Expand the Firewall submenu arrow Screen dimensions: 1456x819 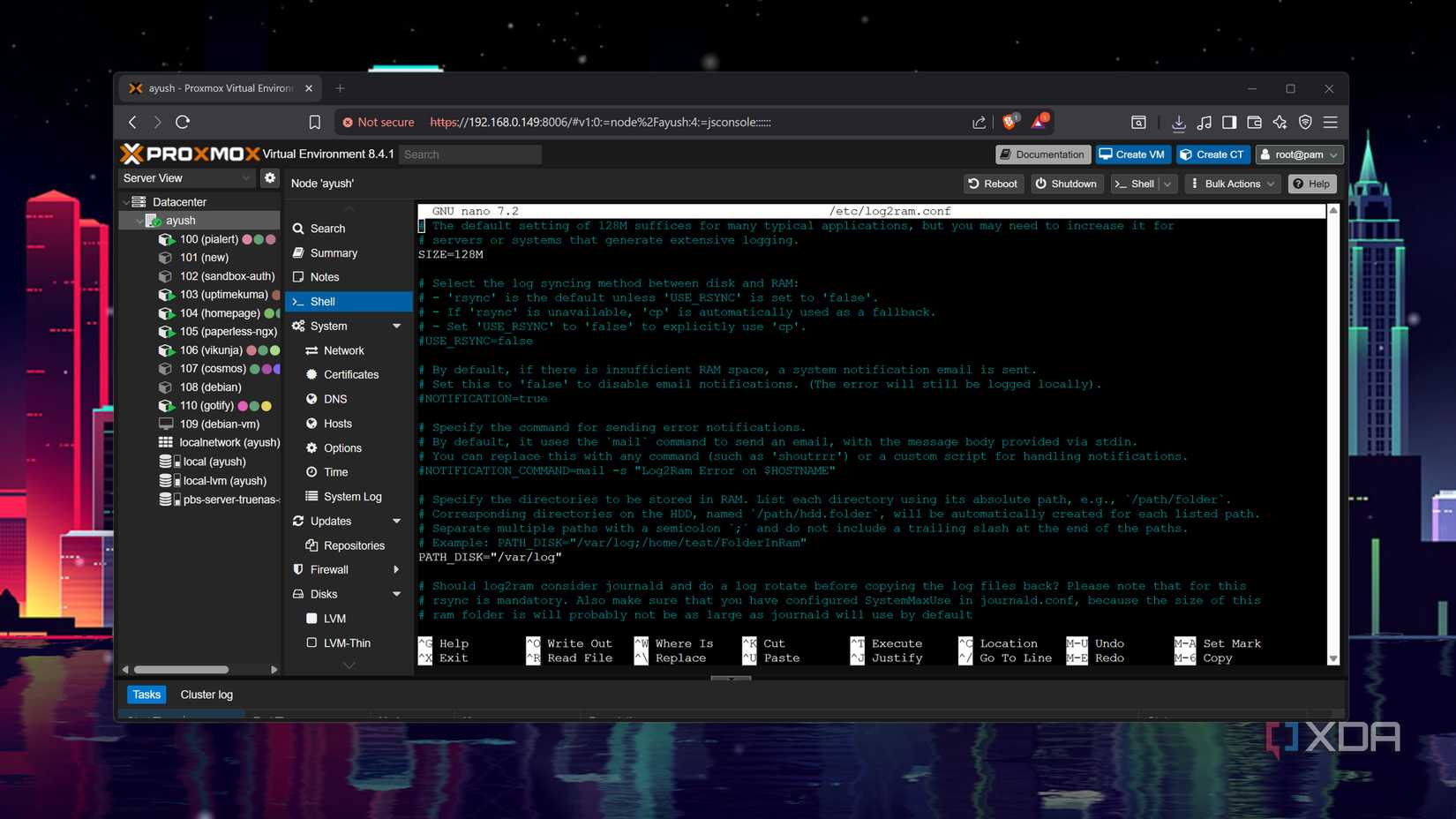pyautogui.click(x=397, y=570)
